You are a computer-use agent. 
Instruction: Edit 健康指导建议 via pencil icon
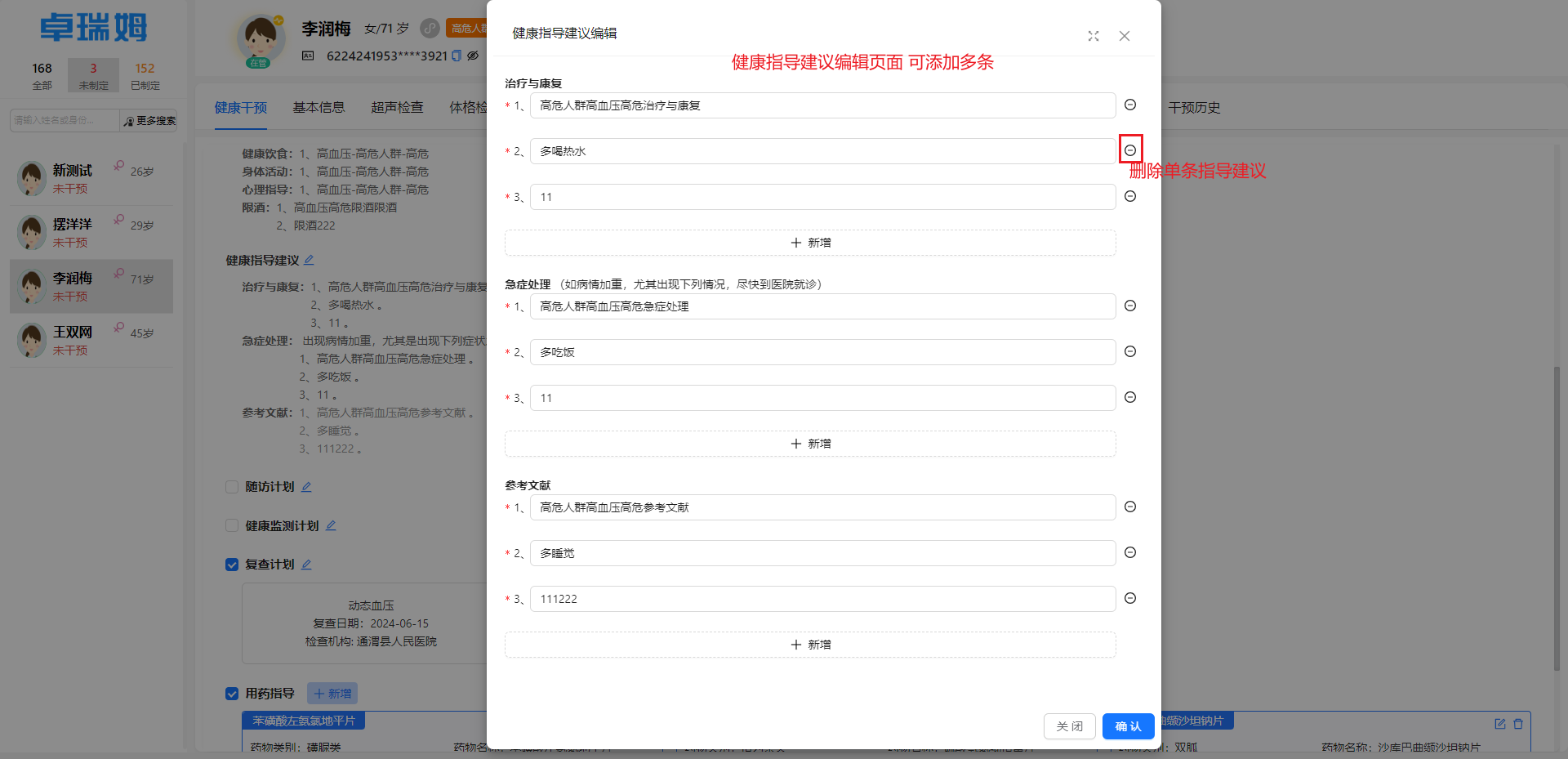(x=309, y=260)
